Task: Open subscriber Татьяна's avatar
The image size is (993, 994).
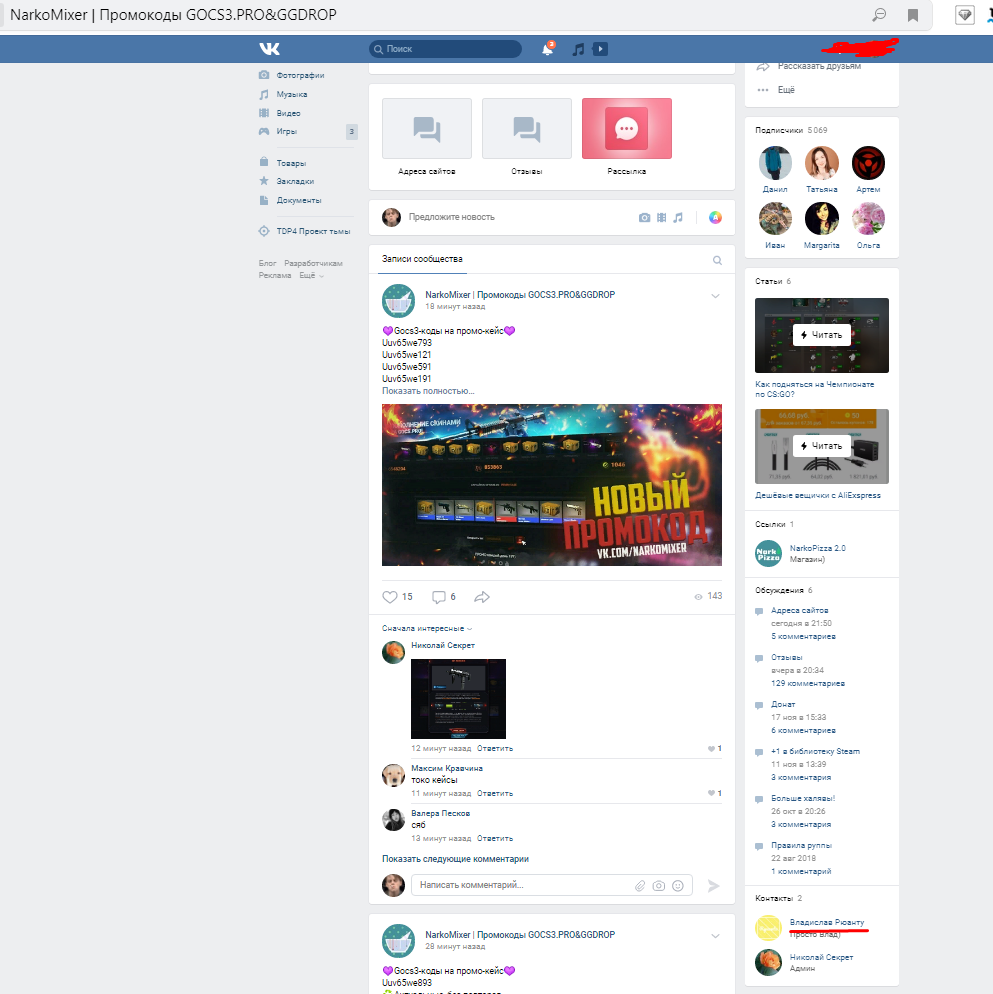Action: click(822, 163)
